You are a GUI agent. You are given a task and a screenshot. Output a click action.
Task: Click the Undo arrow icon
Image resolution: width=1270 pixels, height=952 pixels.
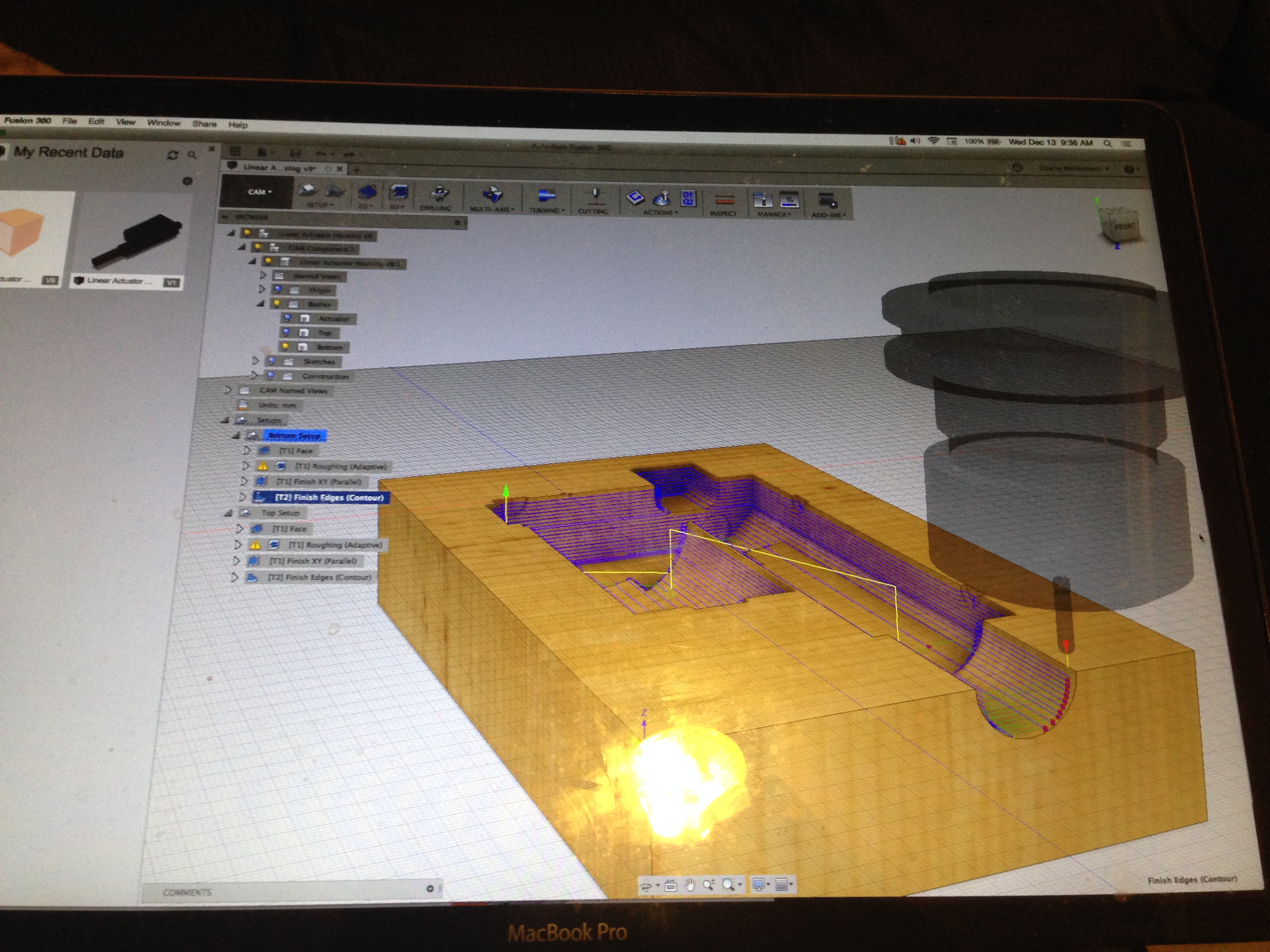[321, 153]
